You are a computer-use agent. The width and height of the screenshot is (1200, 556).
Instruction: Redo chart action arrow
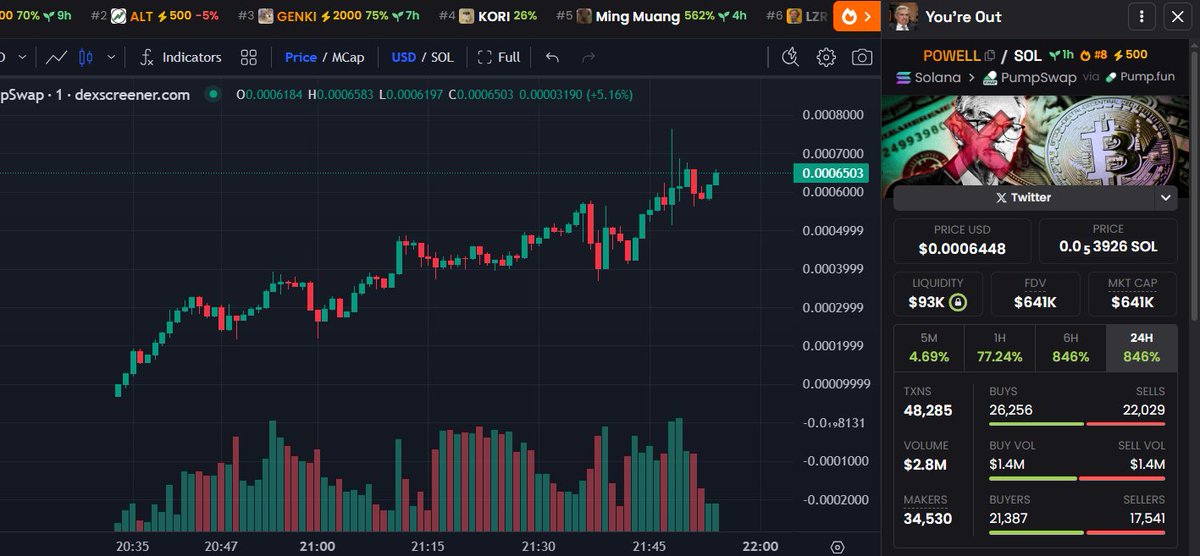click(x=588, y=57)
